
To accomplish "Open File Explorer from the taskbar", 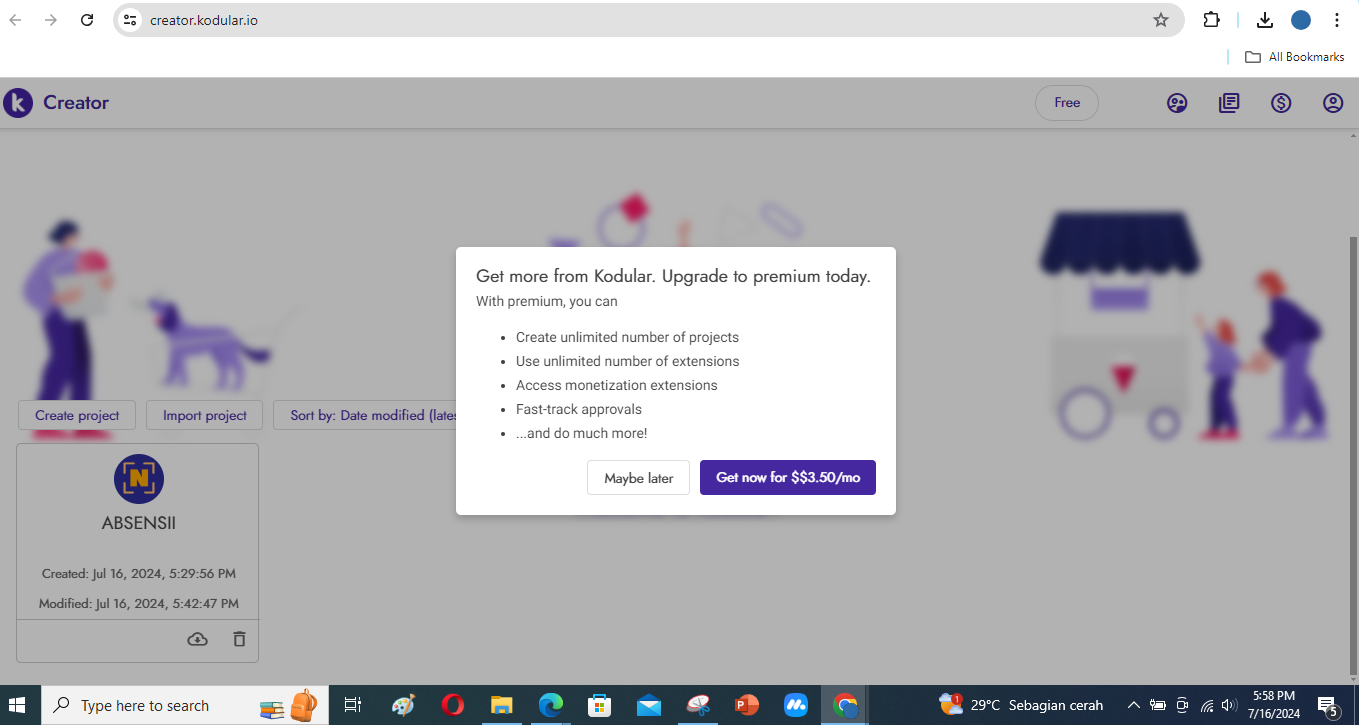I will (x=501, y=705).
